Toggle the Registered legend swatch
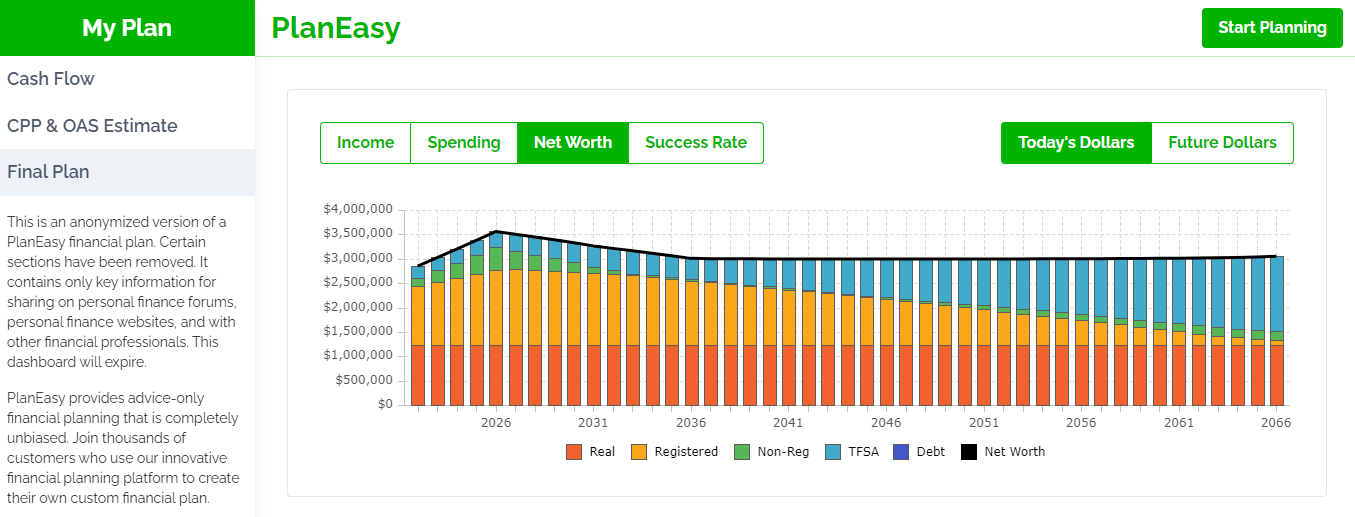The width and height of the screenshot is (1355, 517). 639,452
